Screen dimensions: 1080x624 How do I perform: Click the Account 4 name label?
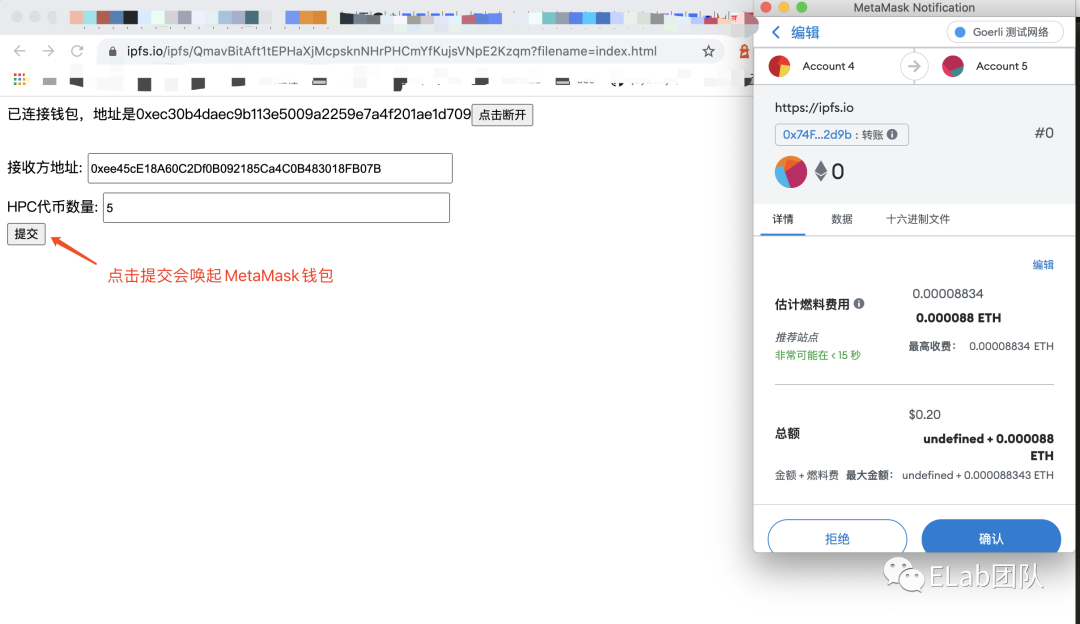coord(828,66)
